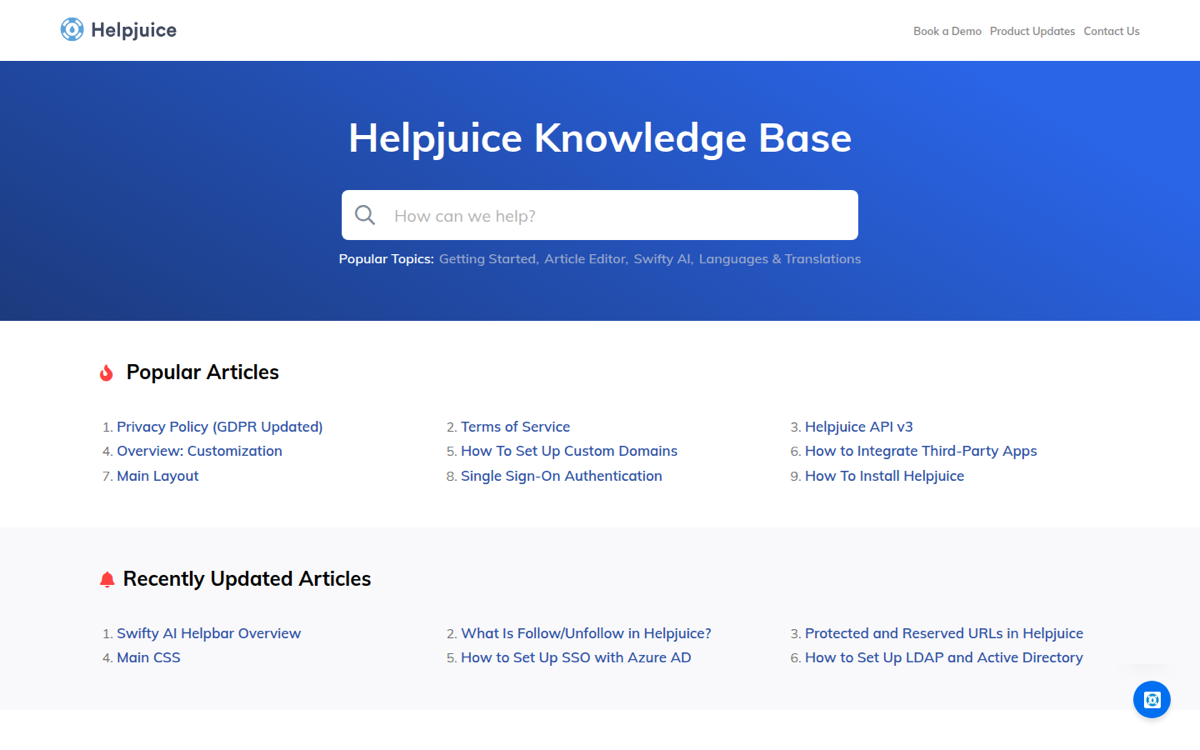Select Swifty AI popular topic
Screen dimensions: 1200x750
(664, 259)
